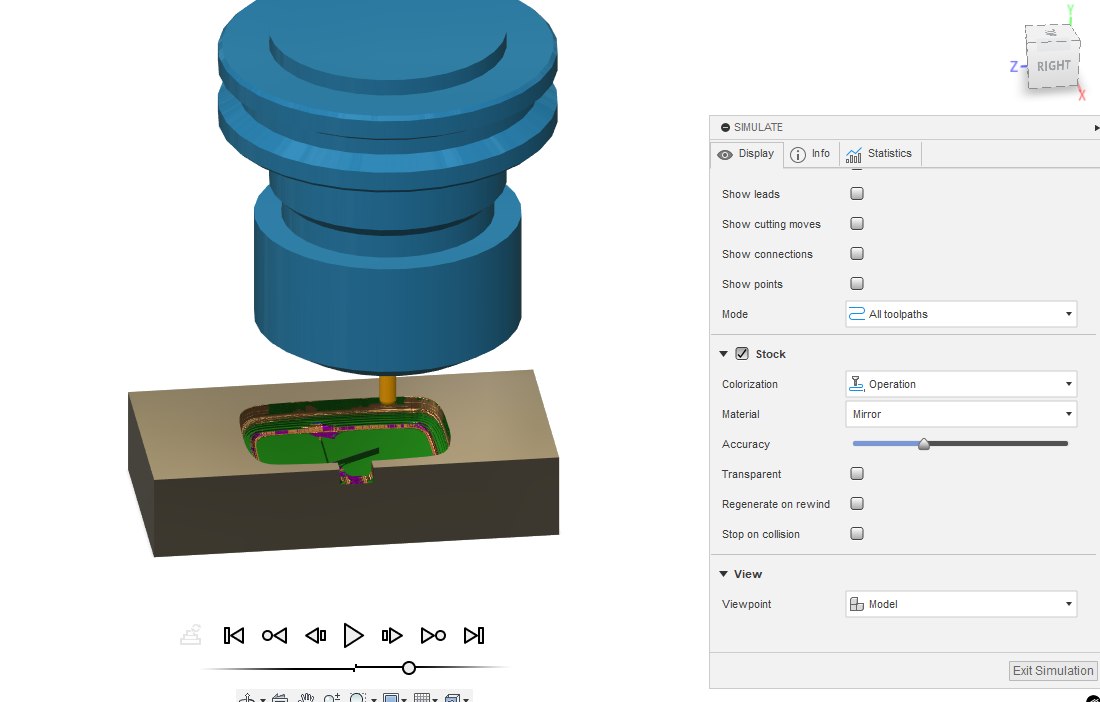Image resolution: width=1100 pixels, height=702 pixels.
Task: Step forward one move
Action: [x=392, y=635]
